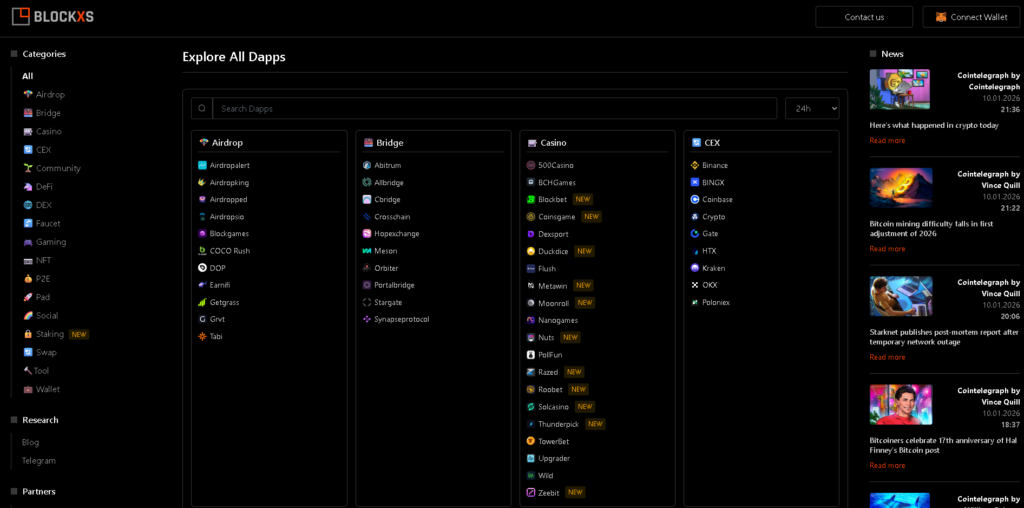Click the Airdropalert icon

click(x=203, y=165)
